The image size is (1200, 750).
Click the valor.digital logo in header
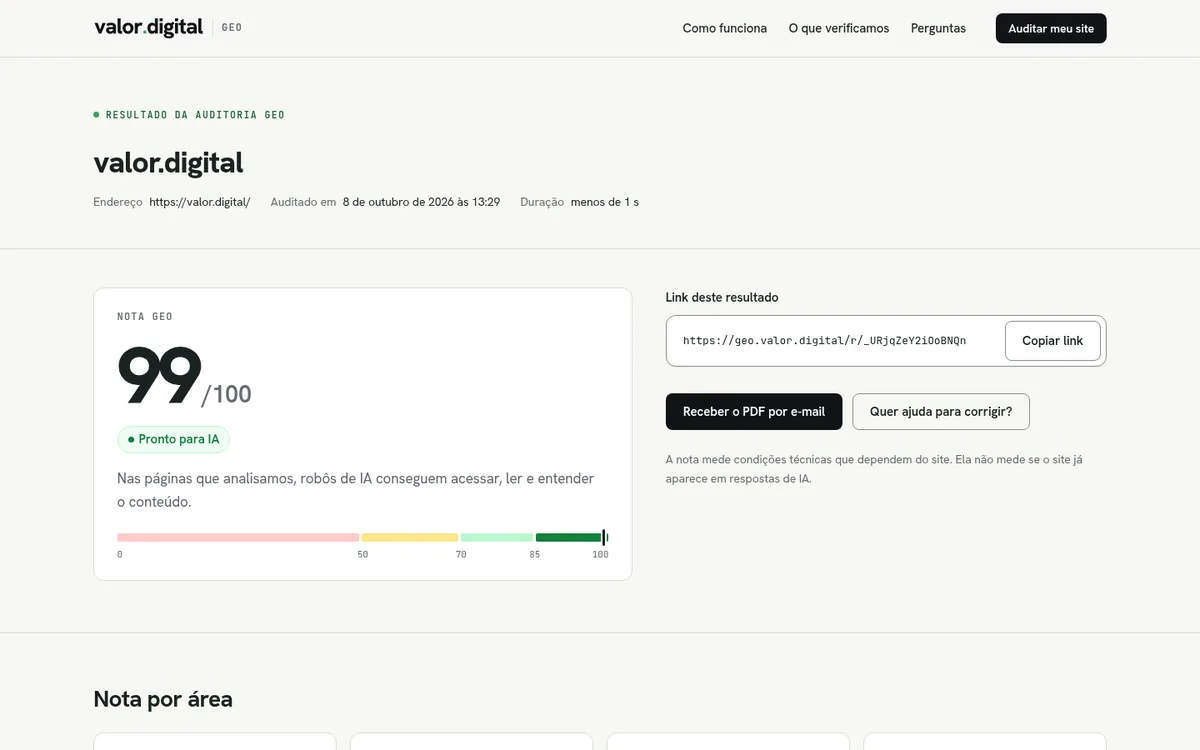[x=148, y=28]
